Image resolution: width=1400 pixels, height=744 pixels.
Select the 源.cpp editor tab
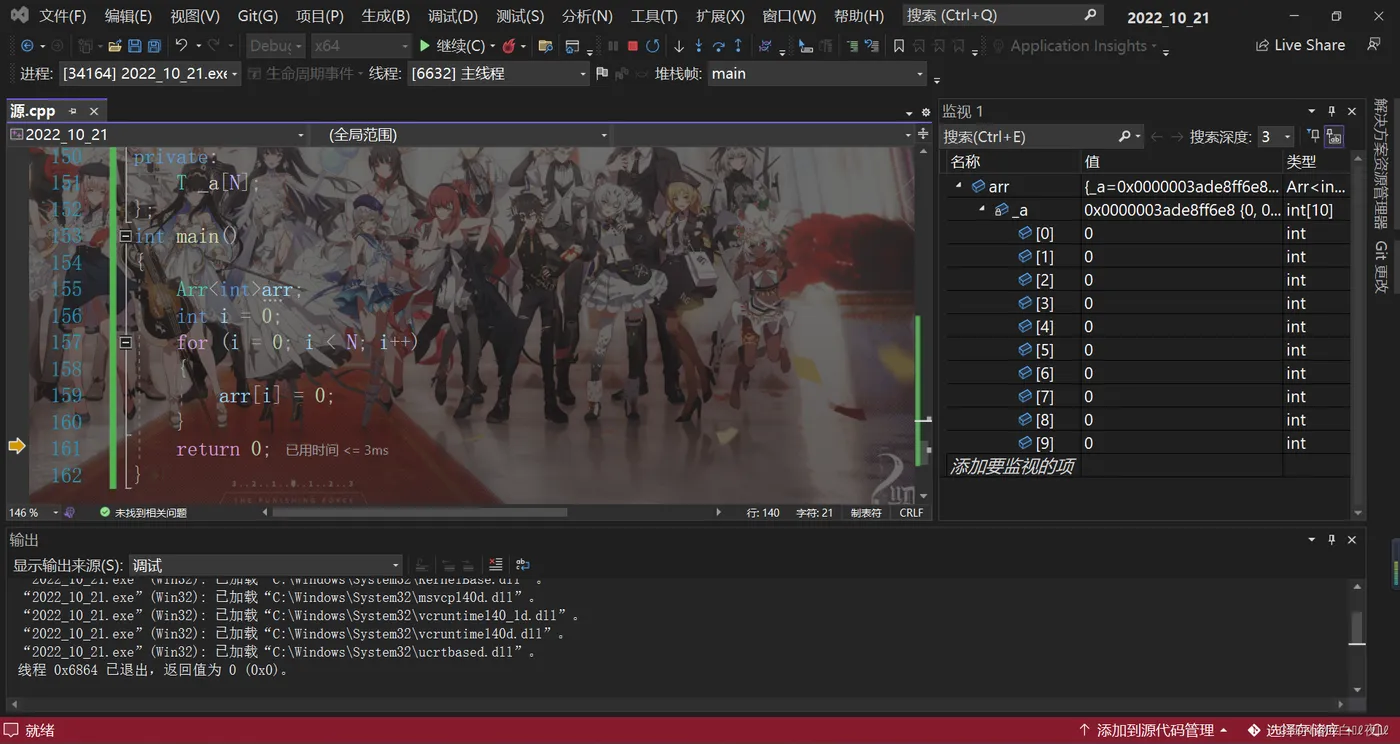33,111
